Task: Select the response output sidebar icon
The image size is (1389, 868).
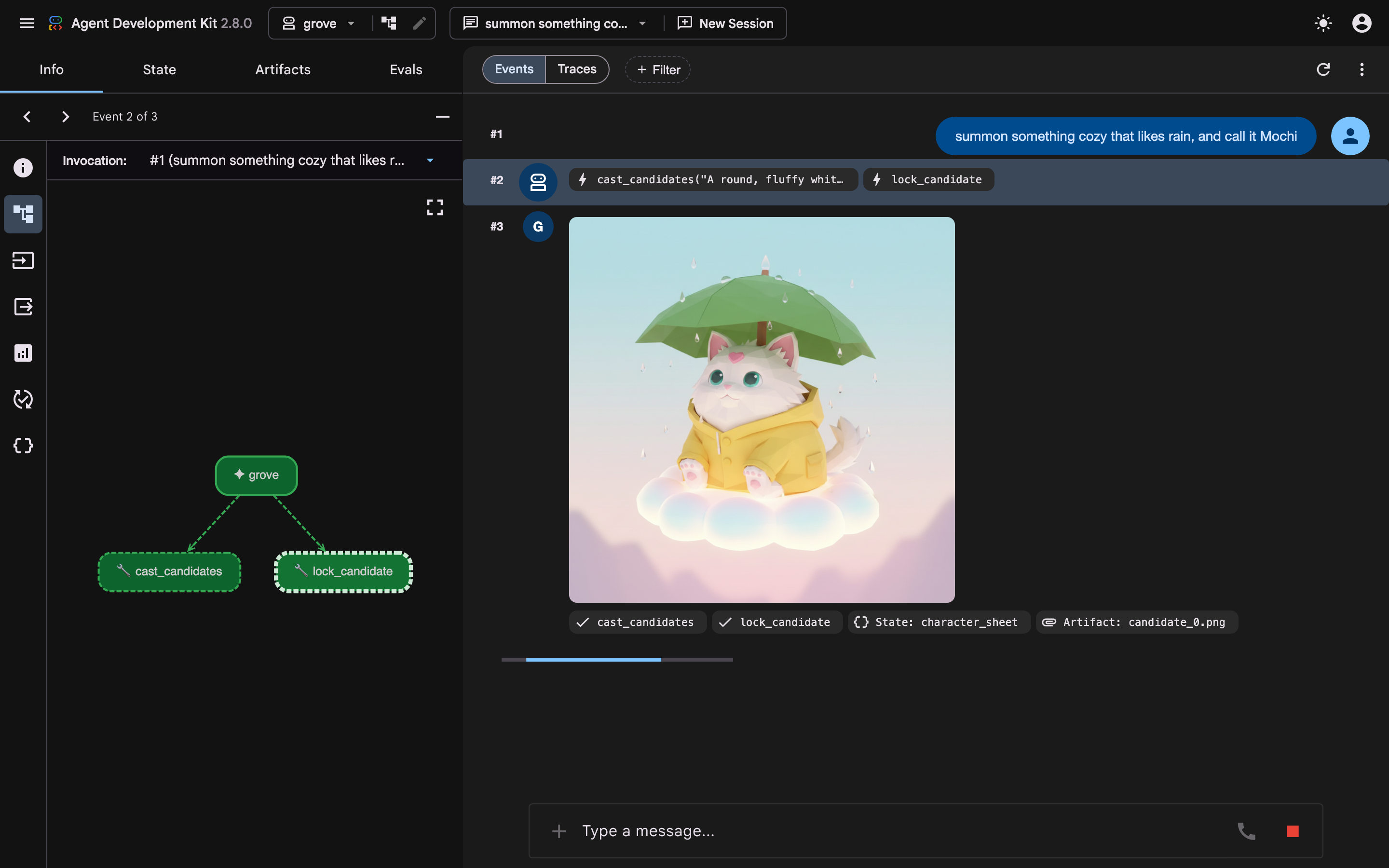Action: click(23, 307)
